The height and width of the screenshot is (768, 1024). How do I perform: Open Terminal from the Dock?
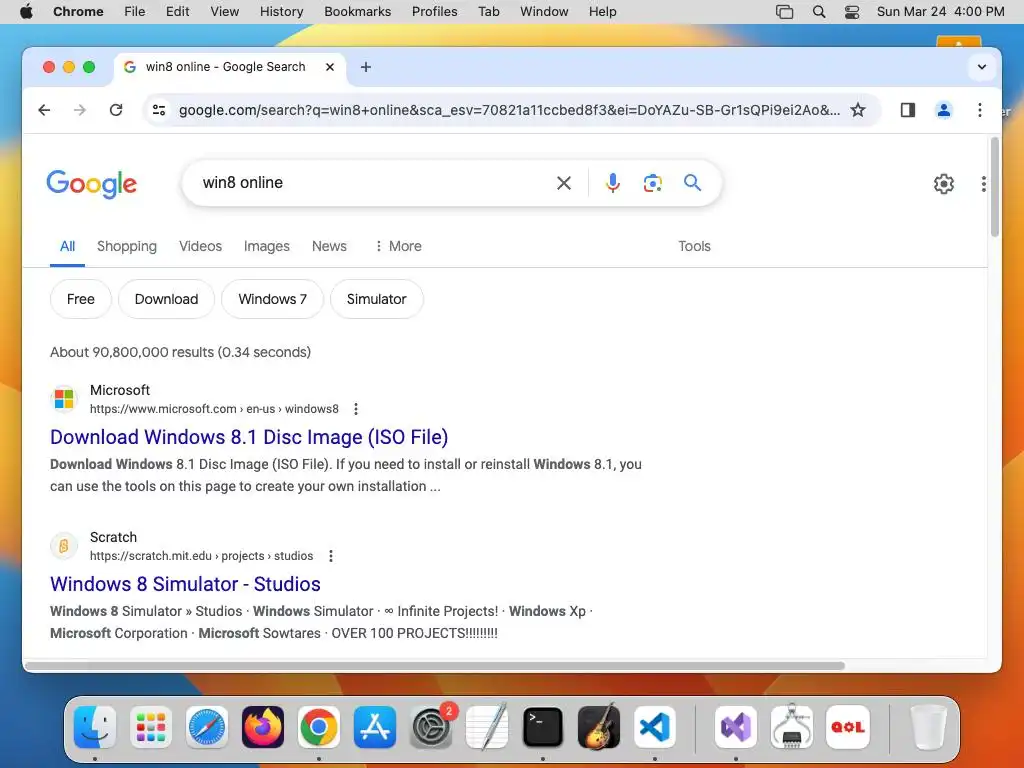tap(543, 727)
